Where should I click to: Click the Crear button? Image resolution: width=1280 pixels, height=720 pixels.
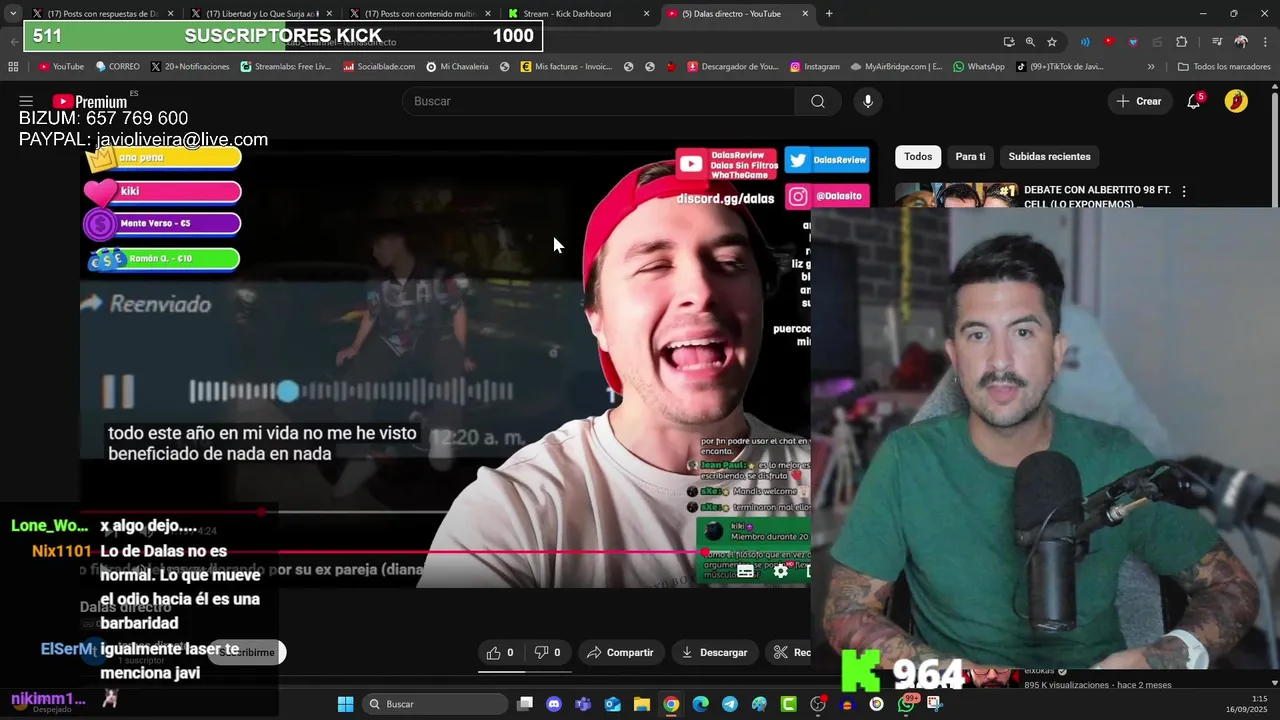(1139, 101)
